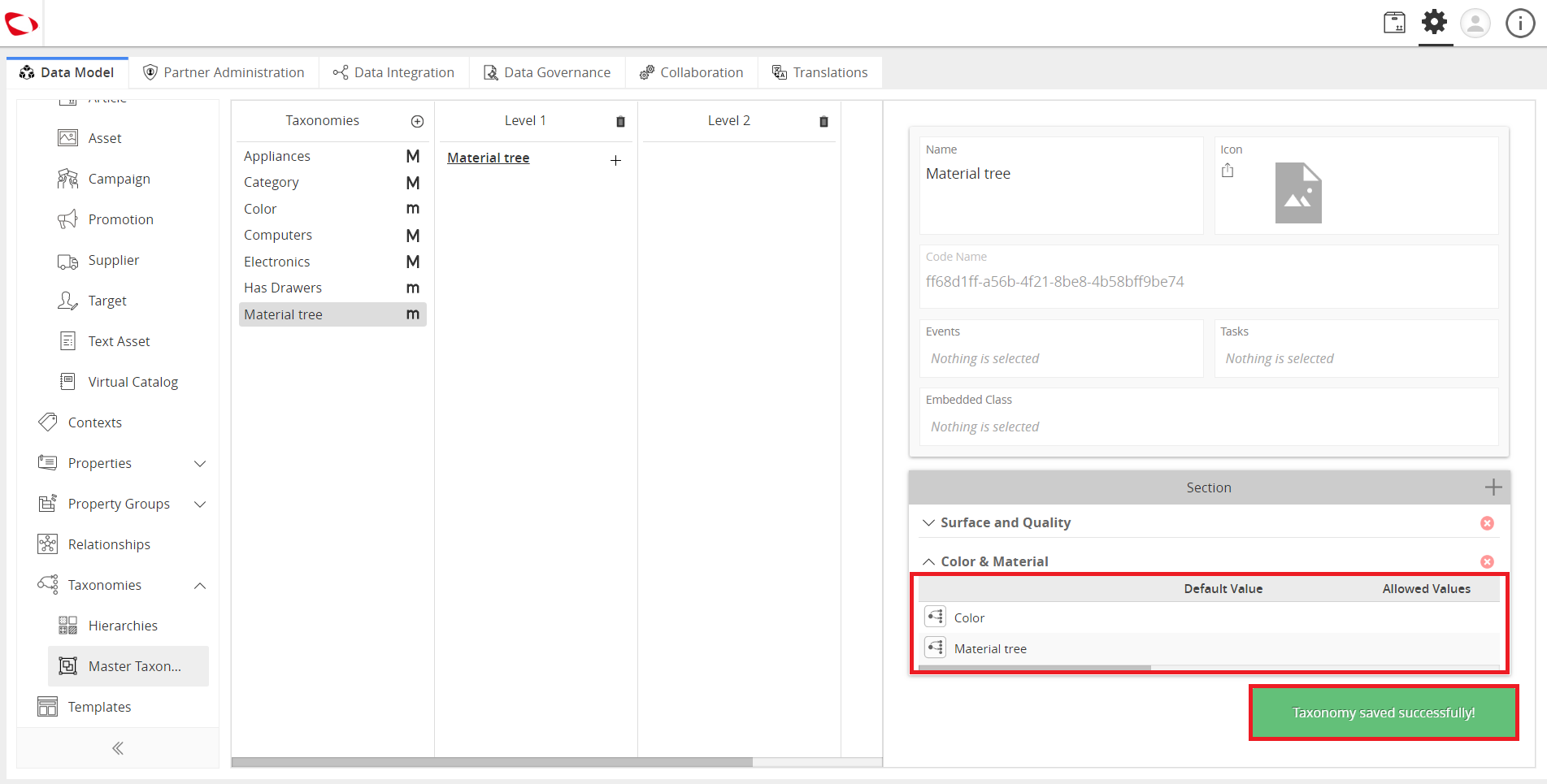Select Computers taxonomy

[332, 235]
